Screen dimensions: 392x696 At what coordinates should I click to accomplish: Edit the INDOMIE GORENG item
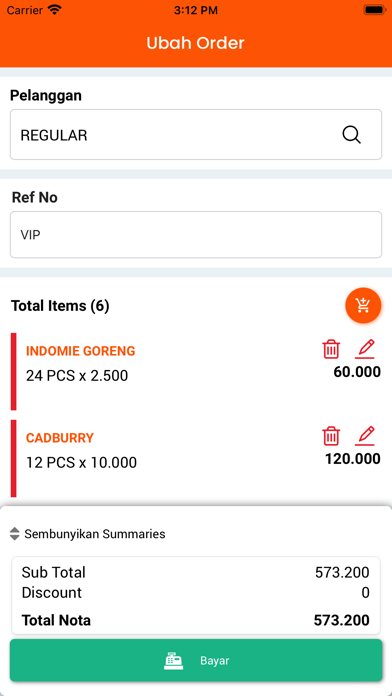point(365,349)
